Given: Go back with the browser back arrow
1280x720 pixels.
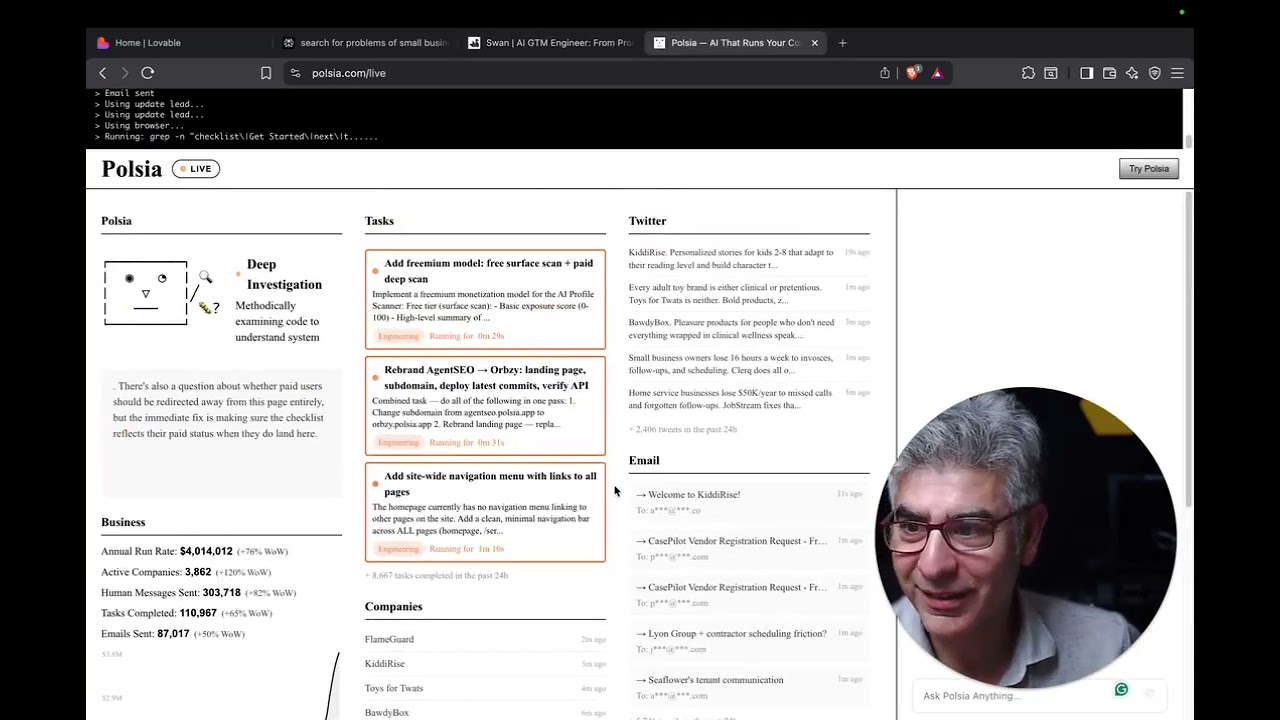Looking at the screenshot, I should tap(102, 73).
